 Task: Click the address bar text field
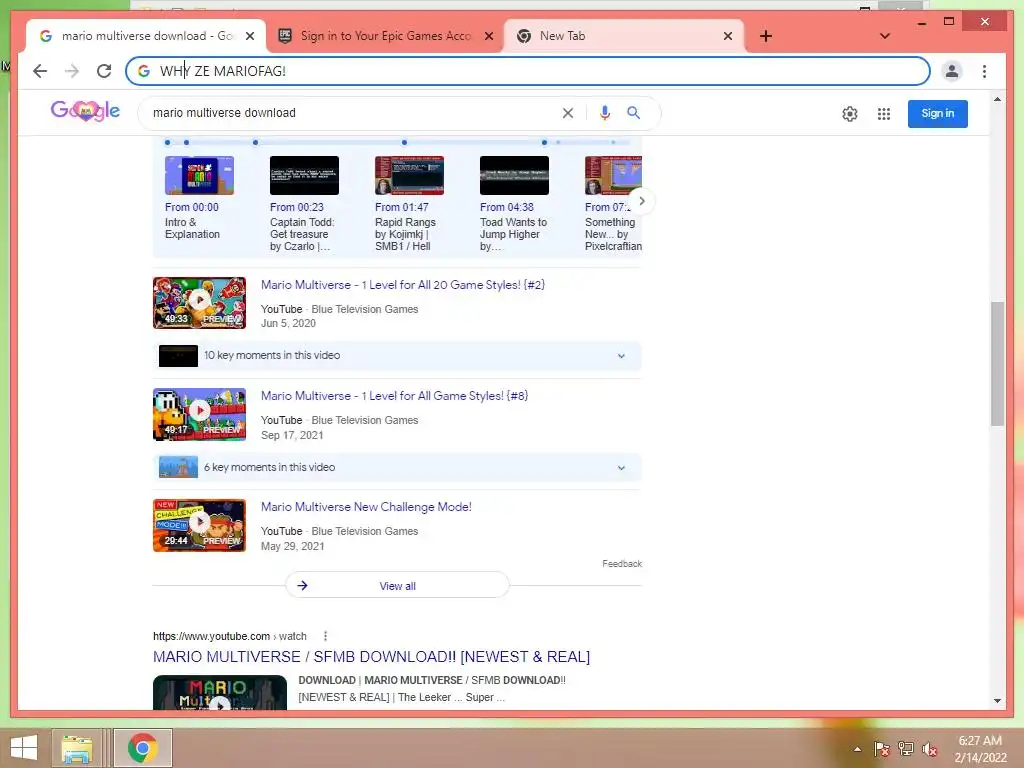pos(528,71)
